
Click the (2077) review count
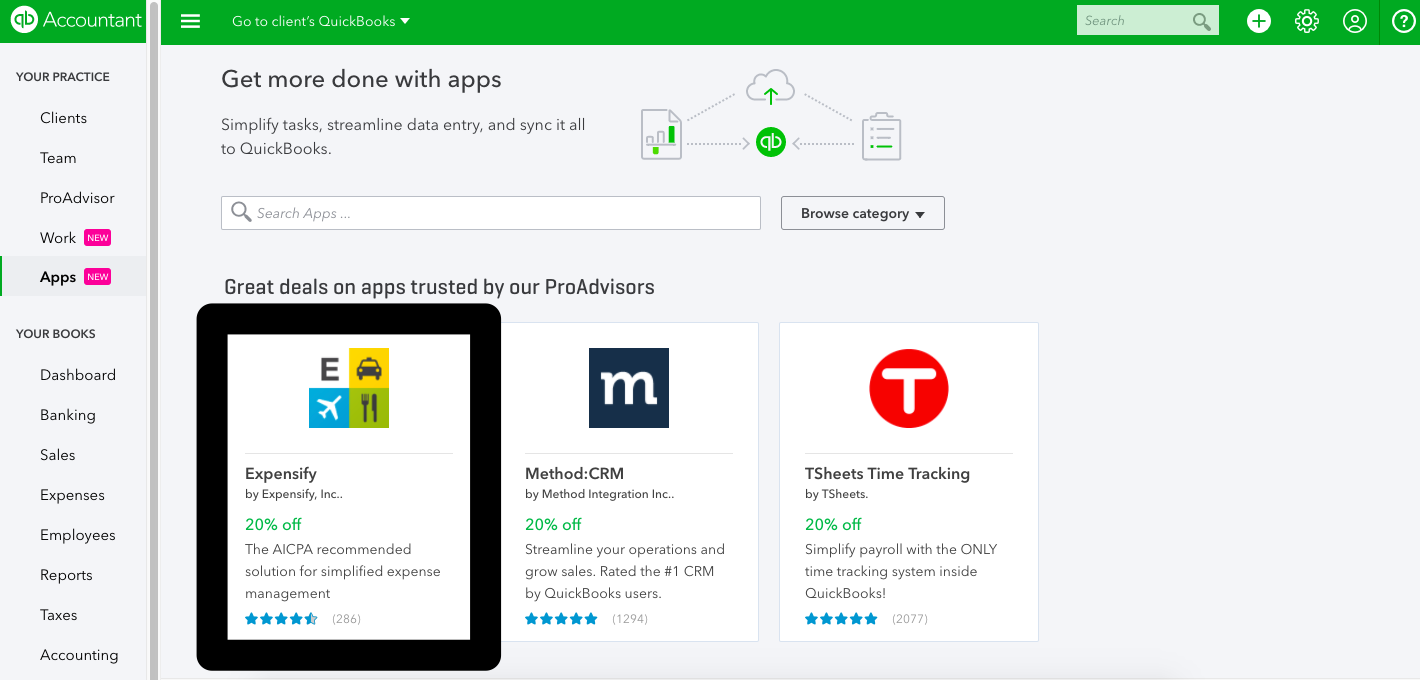click(x=910, y=619)
